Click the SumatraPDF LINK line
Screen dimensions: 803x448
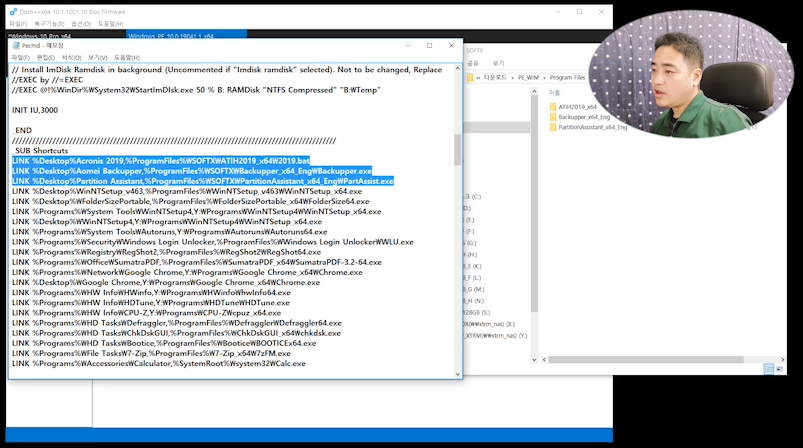point(197,262)
